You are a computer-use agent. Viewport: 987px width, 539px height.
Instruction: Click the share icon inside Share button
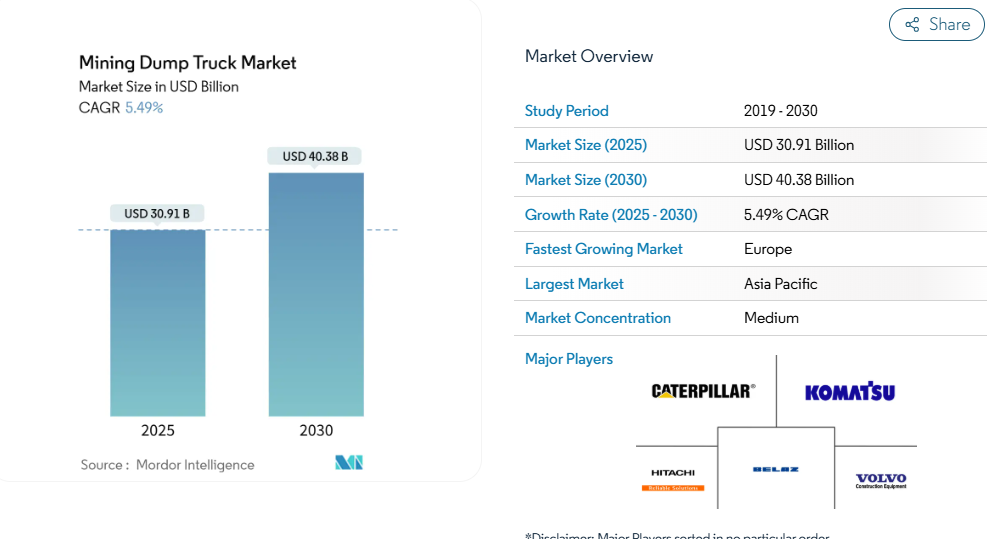(x=912, y=25)
